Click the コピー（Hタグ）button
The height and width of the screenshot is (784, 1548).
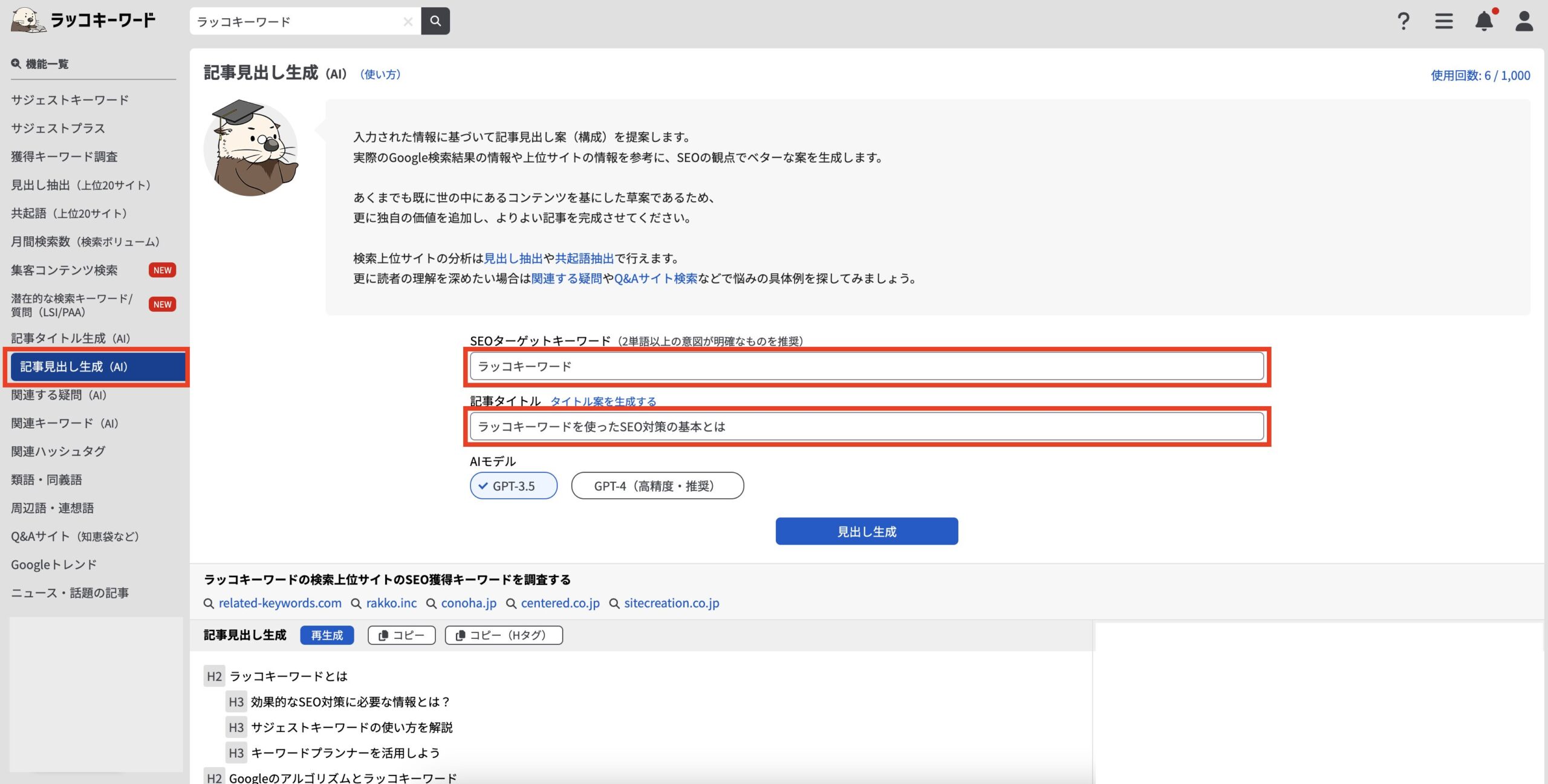pos(504,635)
